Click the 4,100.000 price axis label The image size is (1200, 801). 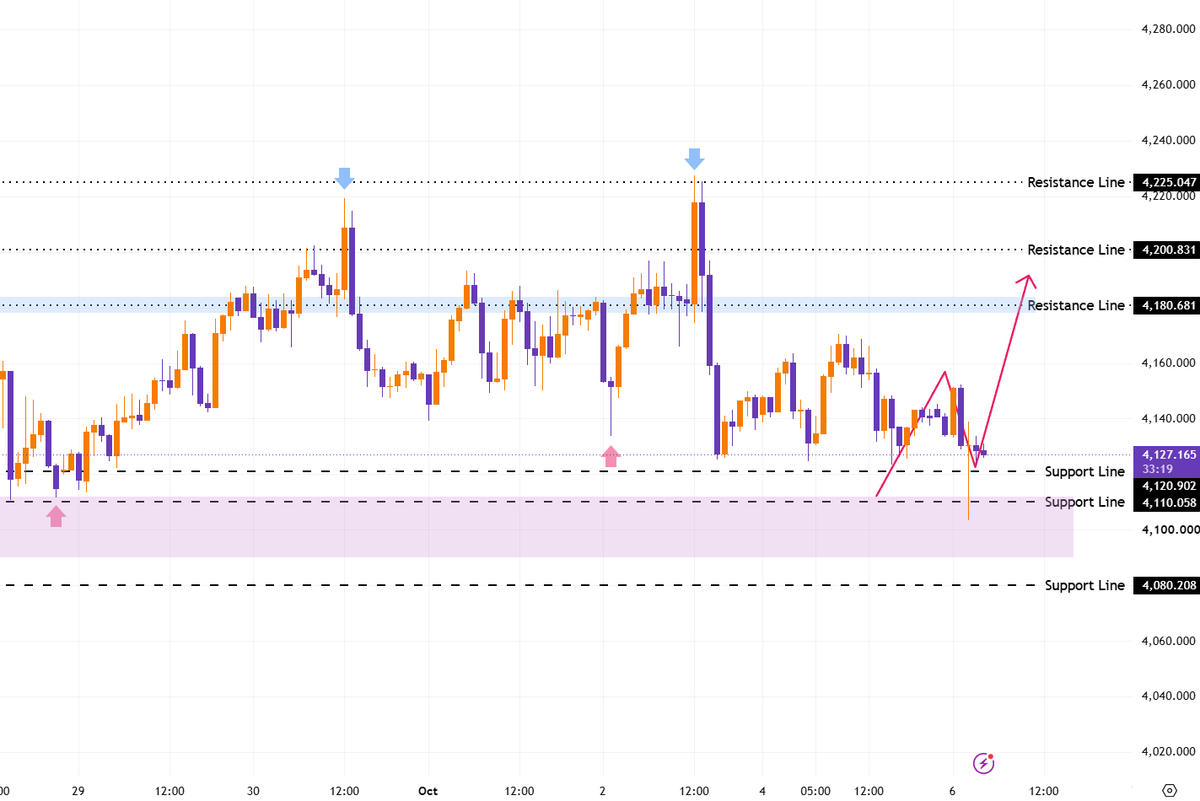pos(1169,529)
